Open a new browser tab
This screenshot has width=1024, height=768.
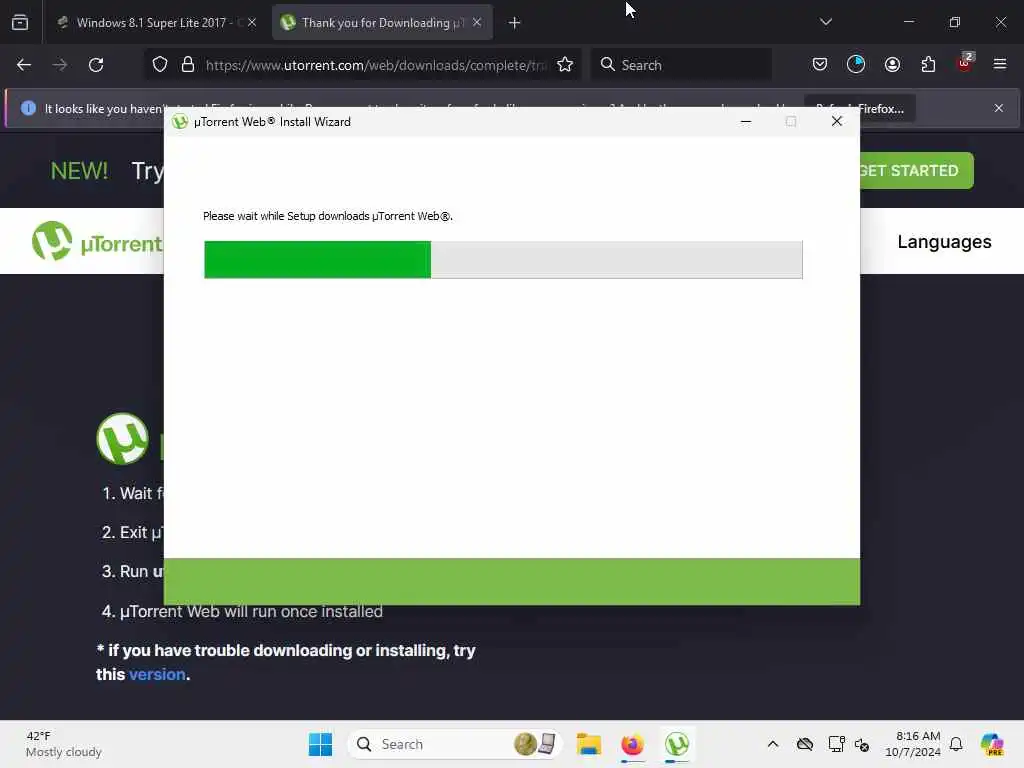[x=515, y=23]
